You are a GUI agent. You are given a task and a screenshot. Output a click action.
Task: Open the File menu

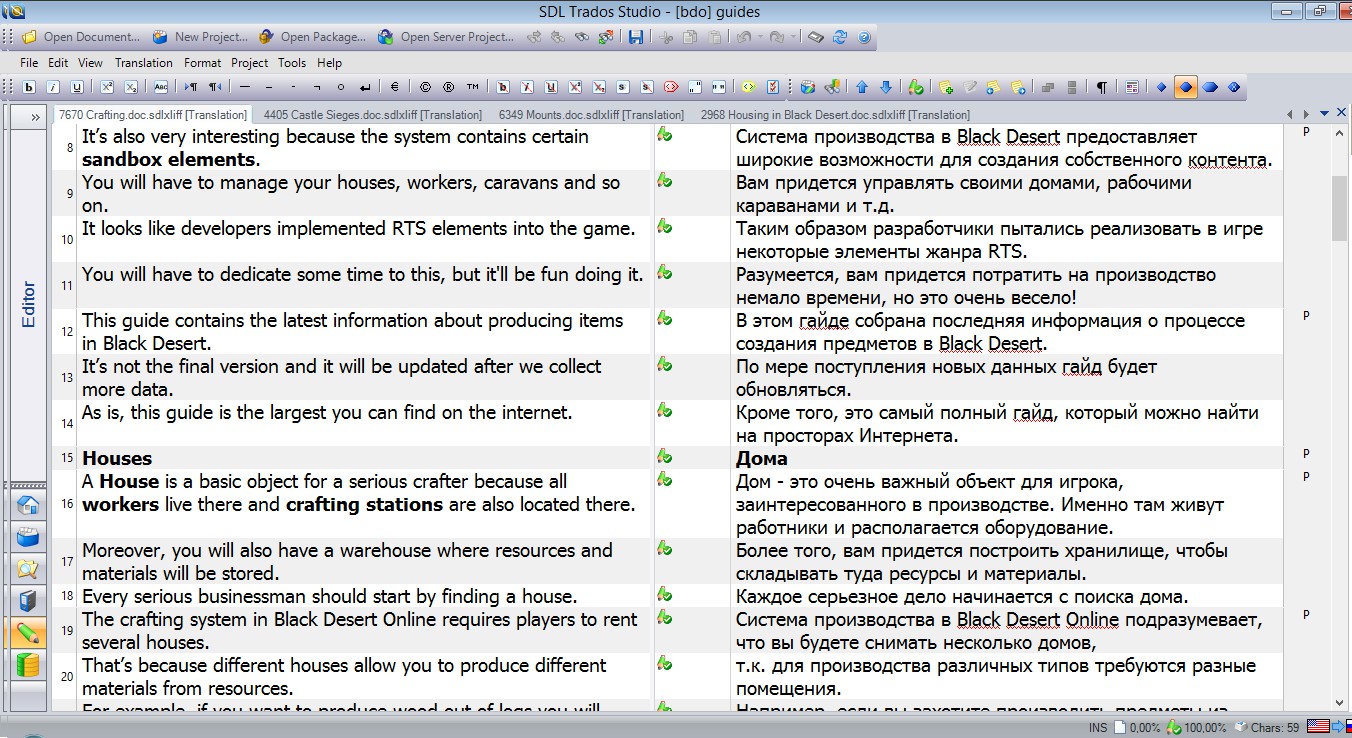pyautogui.click(x=29, y=62)
